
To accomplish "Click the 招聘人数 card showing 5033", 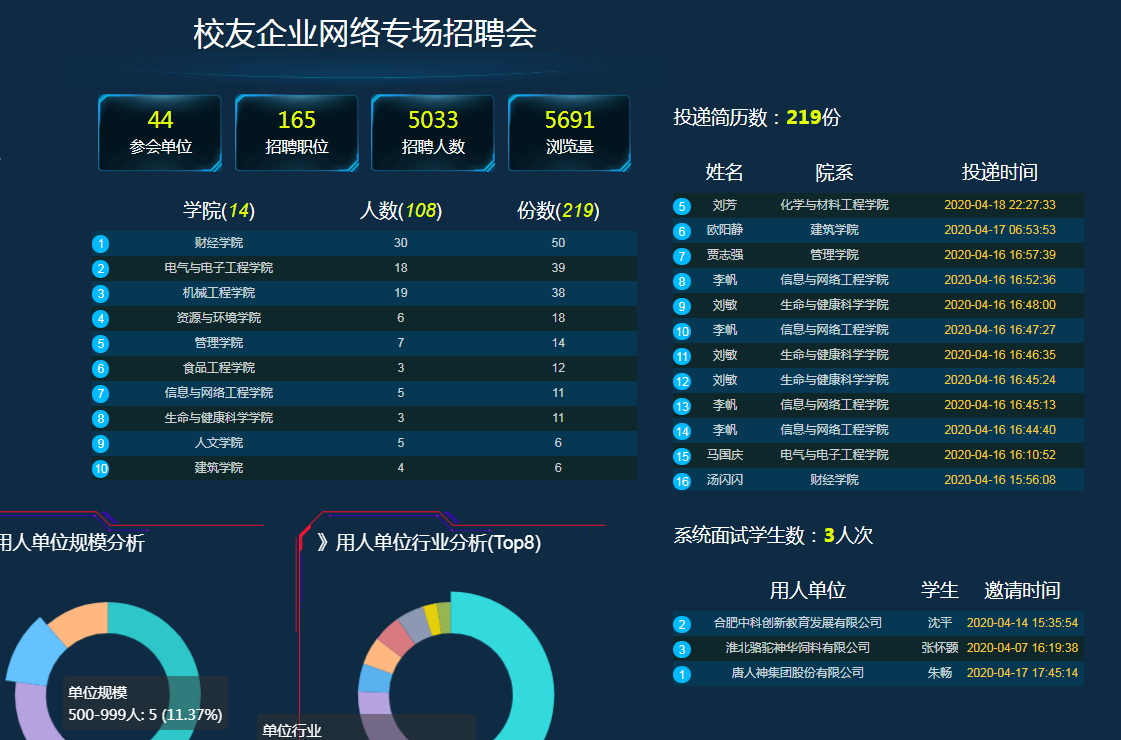I will (x=433, y=133).
